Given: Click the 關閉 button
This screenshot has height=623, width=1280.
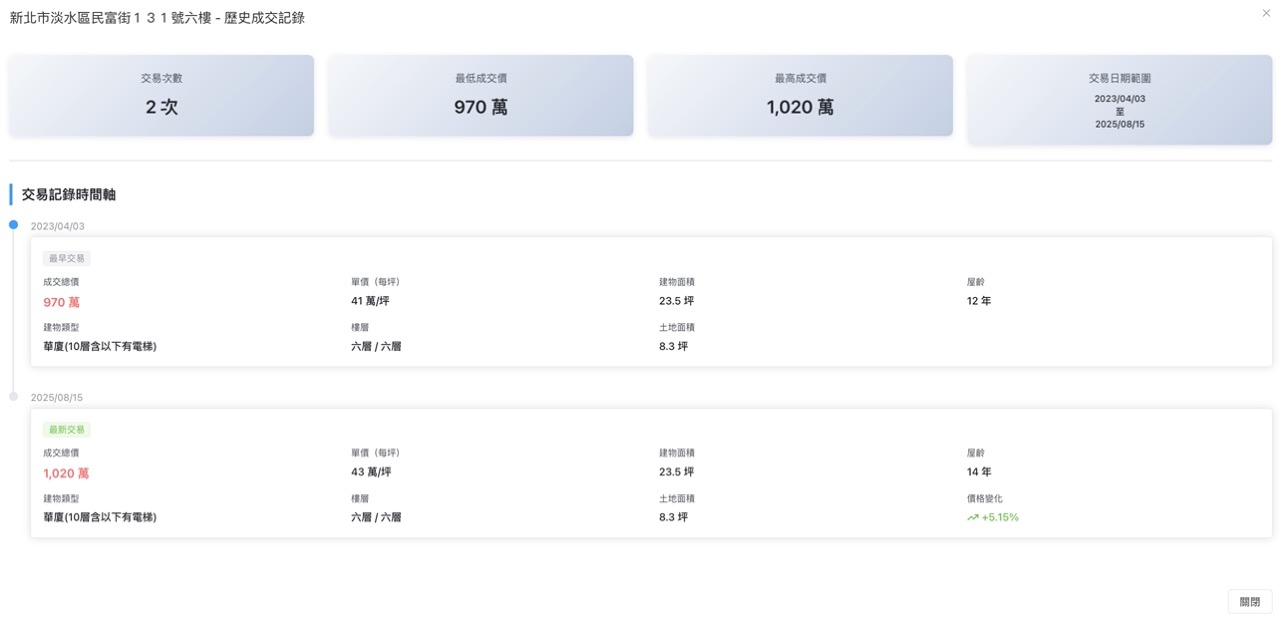Looking at the screenshot, I should (x=1249, y=601).
